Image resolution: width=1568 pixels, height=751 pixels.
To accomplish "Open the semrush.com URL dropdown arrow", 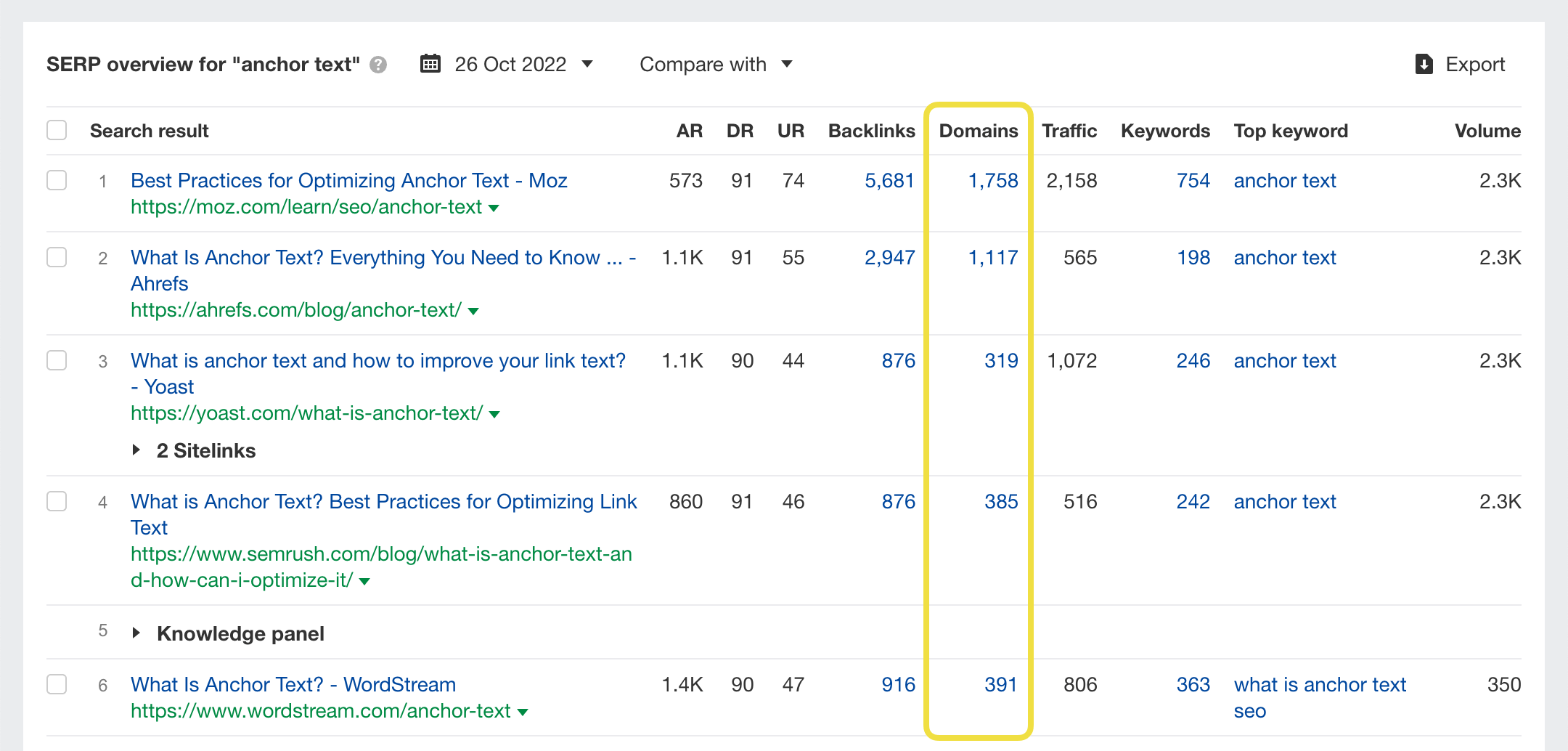I will (x=365, y=582).
